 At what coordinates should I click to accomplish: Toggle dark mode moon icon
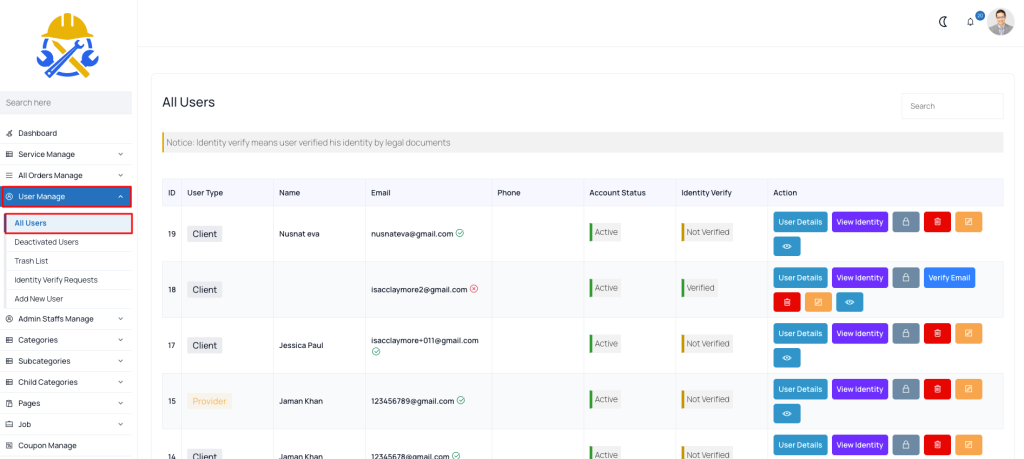pyautogui.click(x=943, y=22)
